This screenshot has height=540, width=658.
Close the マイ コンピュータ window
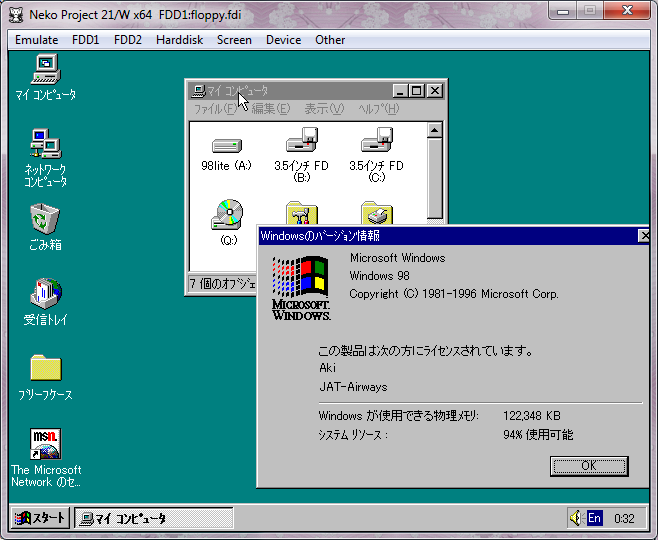tap(435, 91)
